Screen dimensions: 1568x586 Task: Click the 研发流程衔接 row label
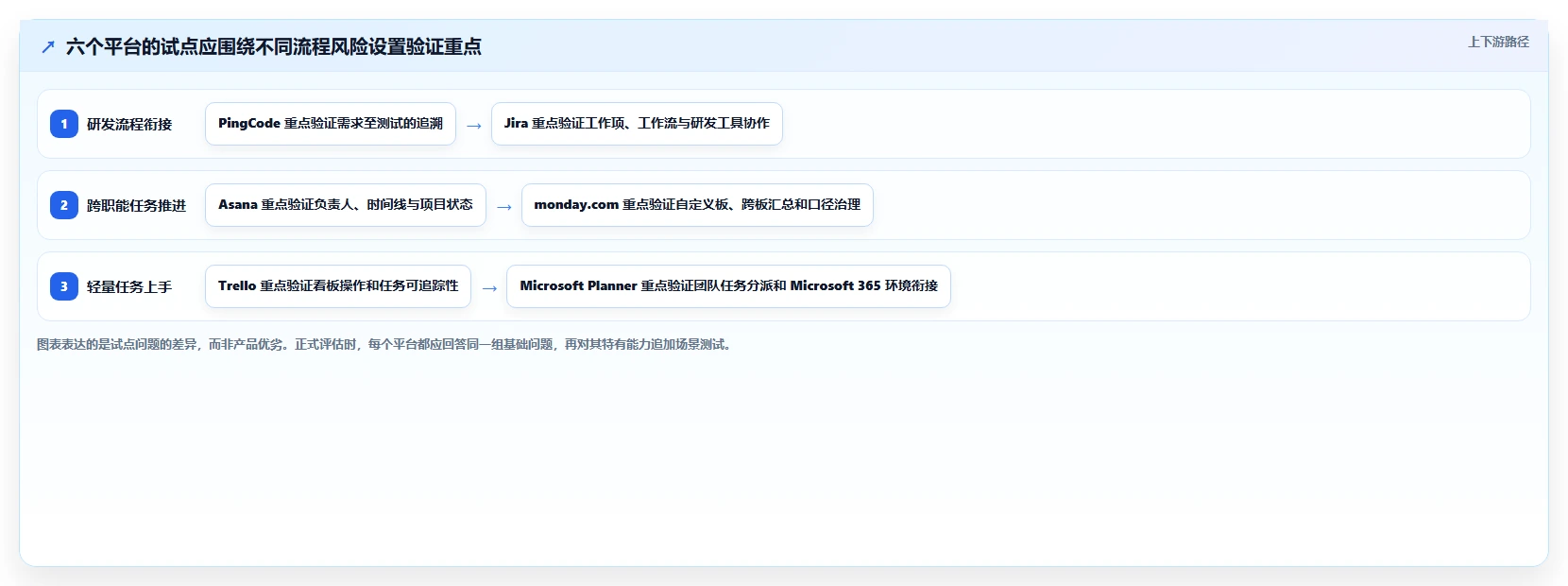[x=129, y=124]
